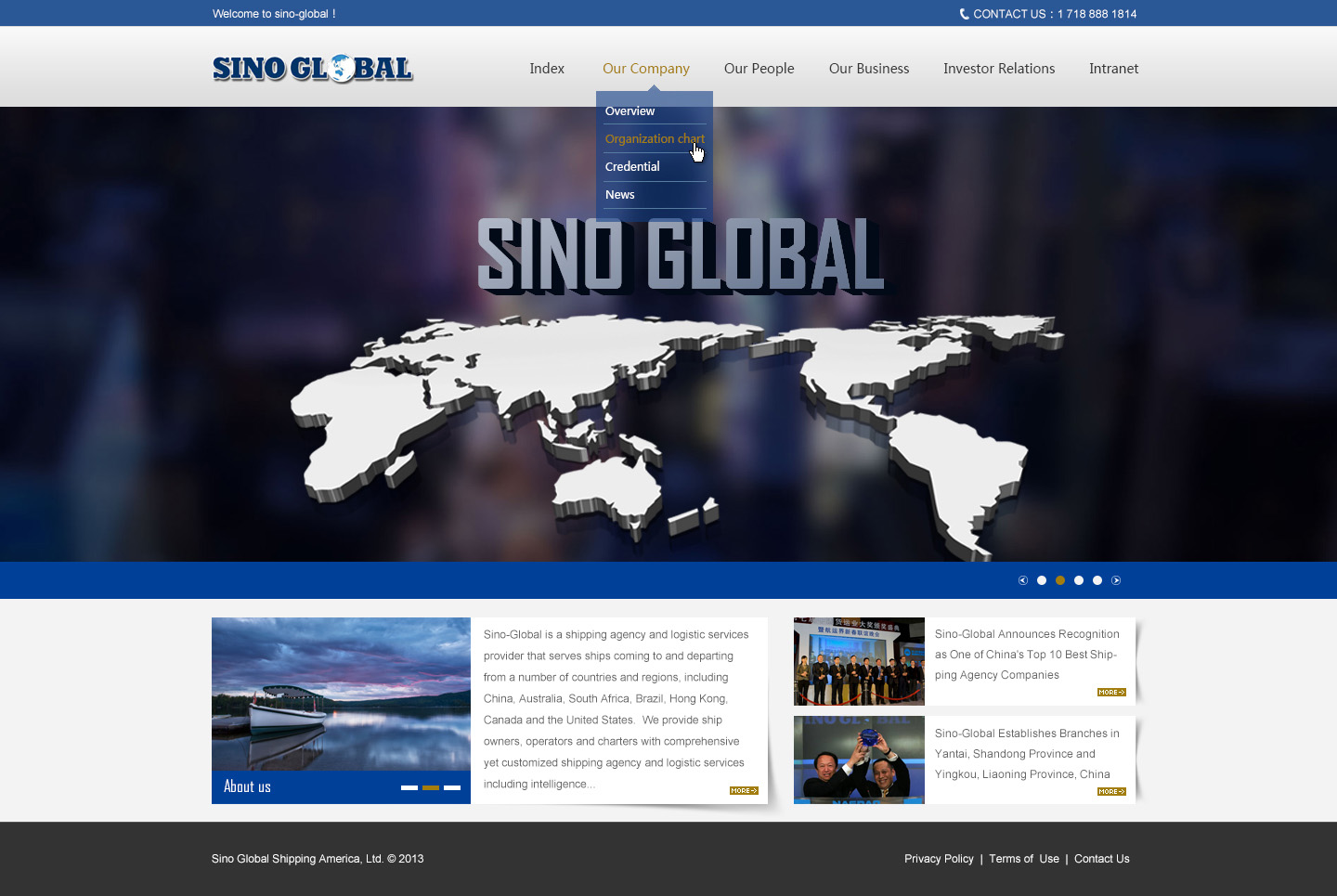Viewport: 1337px width, 896px height.
Task: Click the Welcome to sino-global text
Action: click(x=274, y=14)
